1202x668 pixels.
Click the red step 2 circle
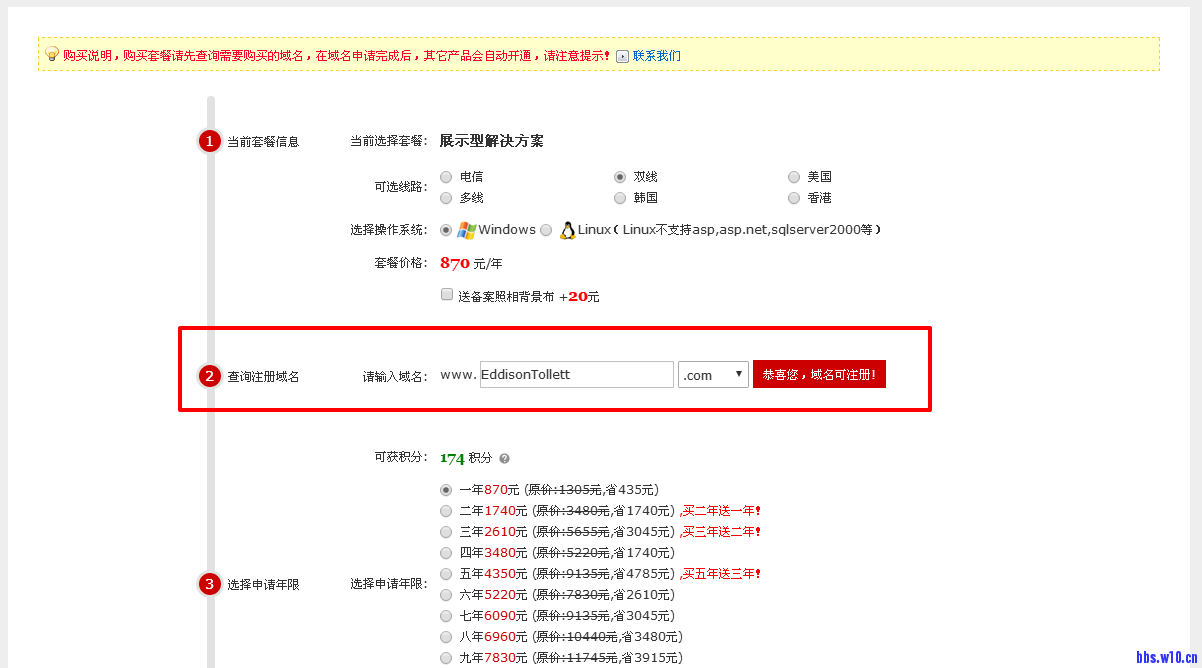209,376
